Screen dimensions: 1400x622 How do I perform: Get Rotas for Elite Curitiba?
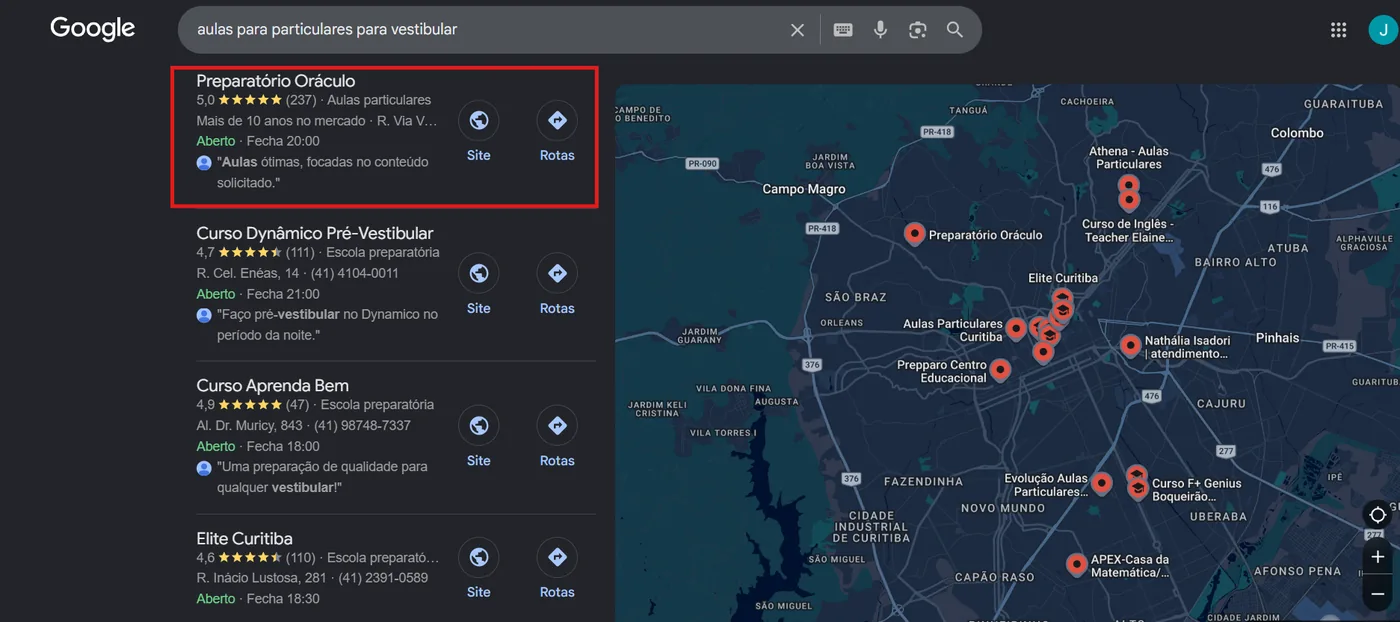click(x=557, y=569)
